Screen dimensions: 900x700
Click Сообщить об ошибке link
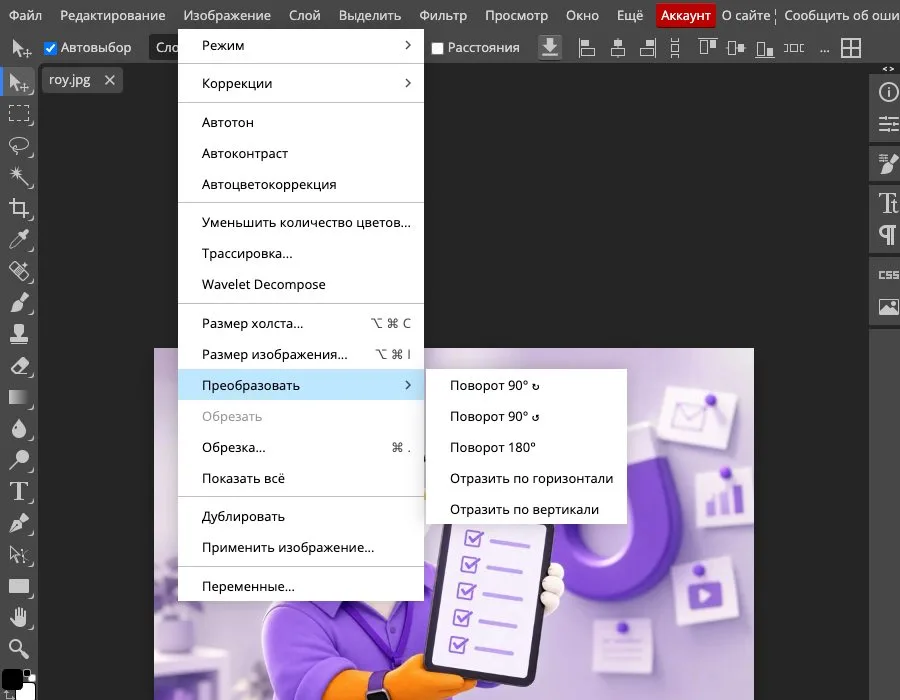841,15
